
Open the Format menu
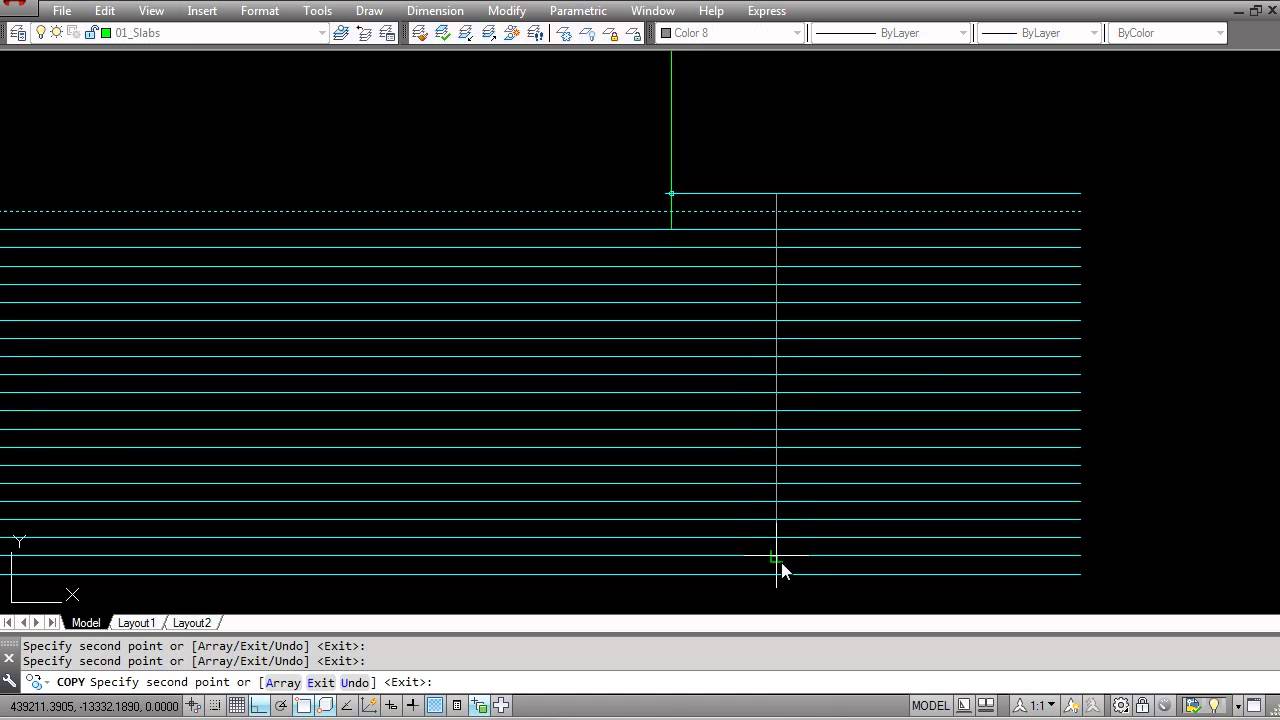[x=260, y=11]
